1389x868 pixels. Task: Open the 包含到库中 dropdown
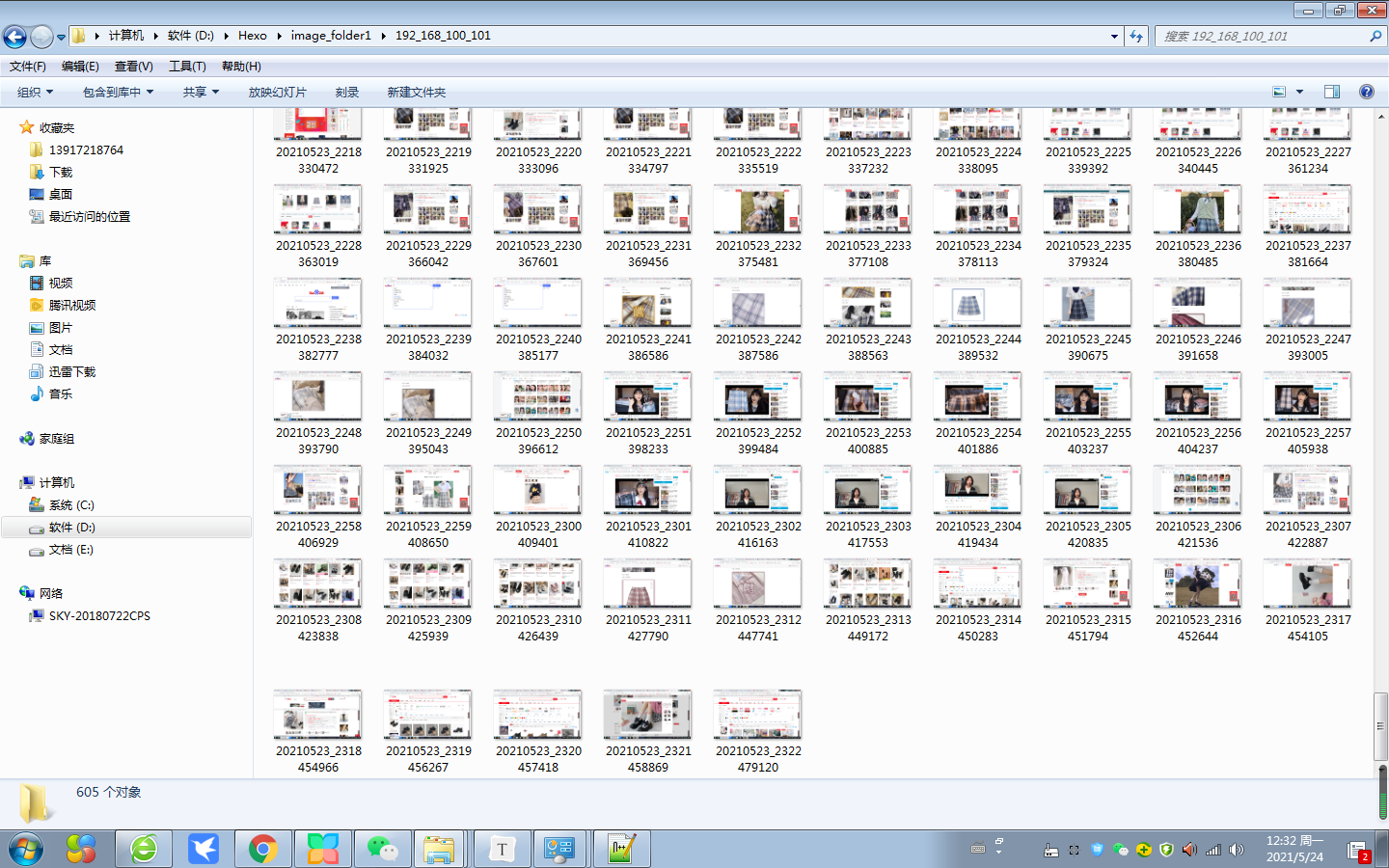(119, 93)
